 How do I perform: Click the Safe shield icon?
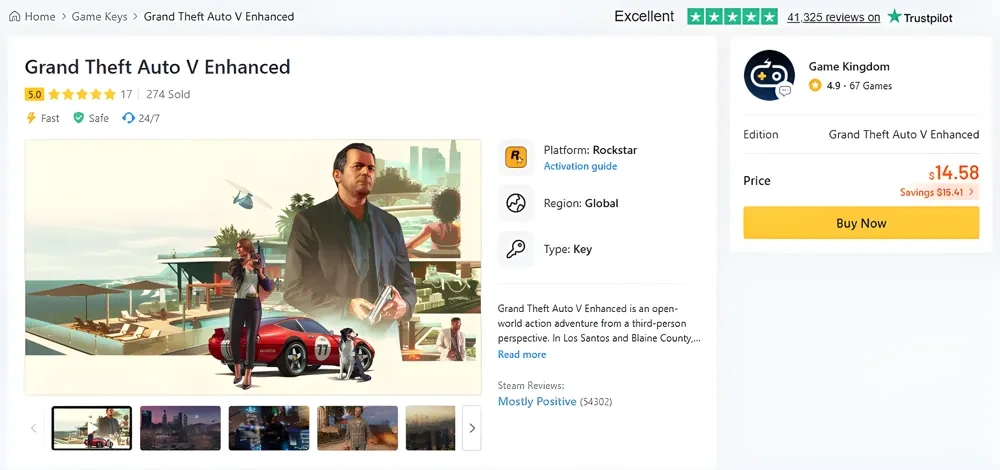pos(79,118)
